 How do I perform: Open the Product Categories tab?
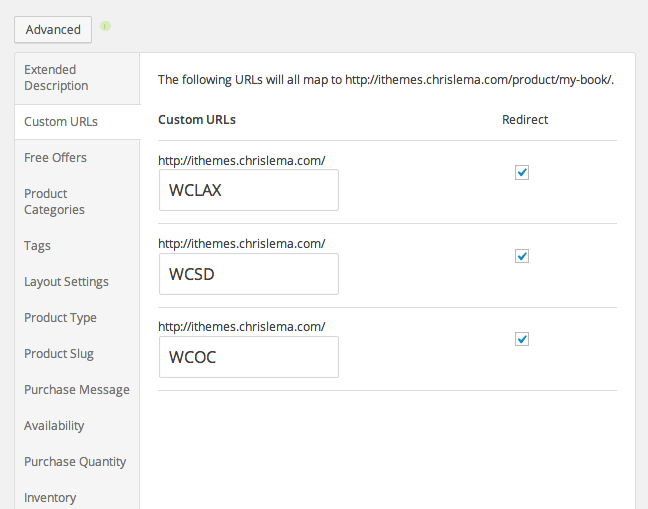click(x=54, y=202)
